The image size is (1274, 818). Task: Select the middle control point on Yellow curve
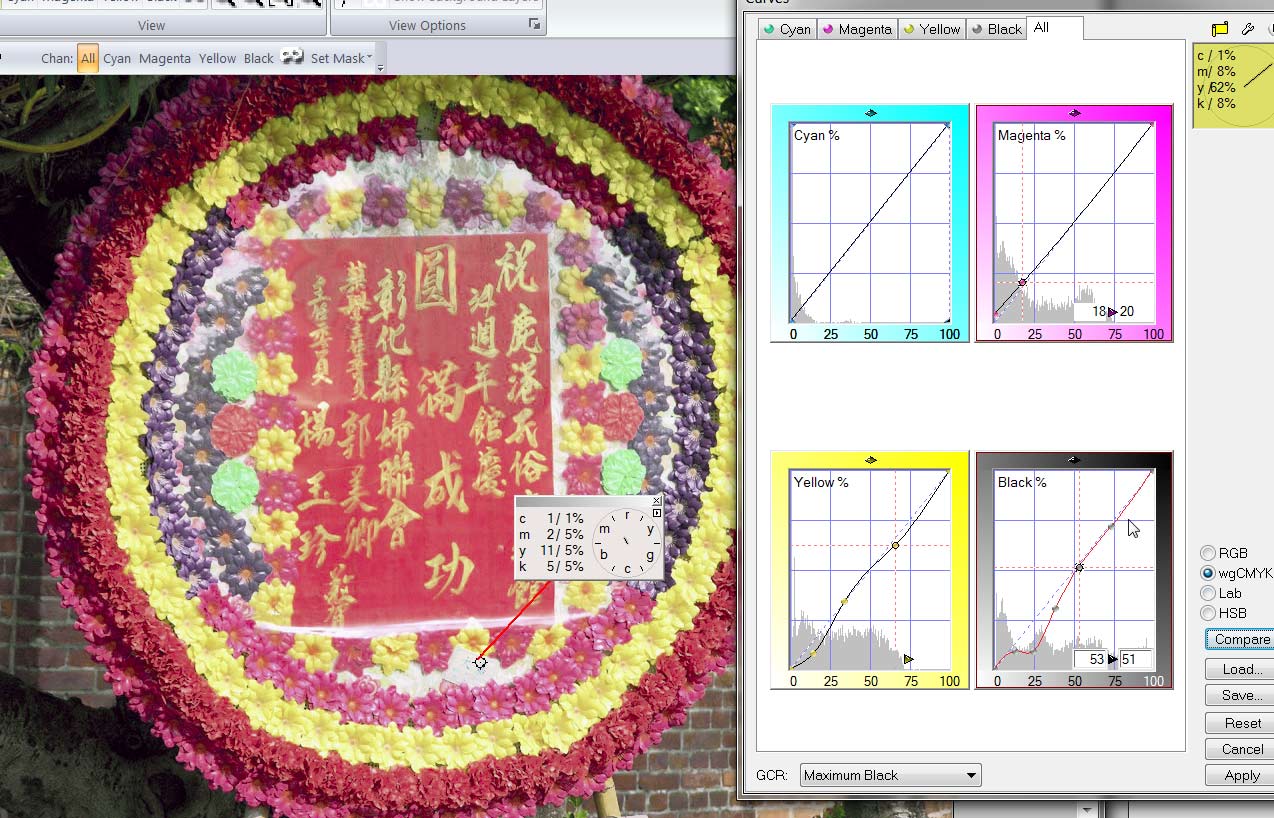844,601
